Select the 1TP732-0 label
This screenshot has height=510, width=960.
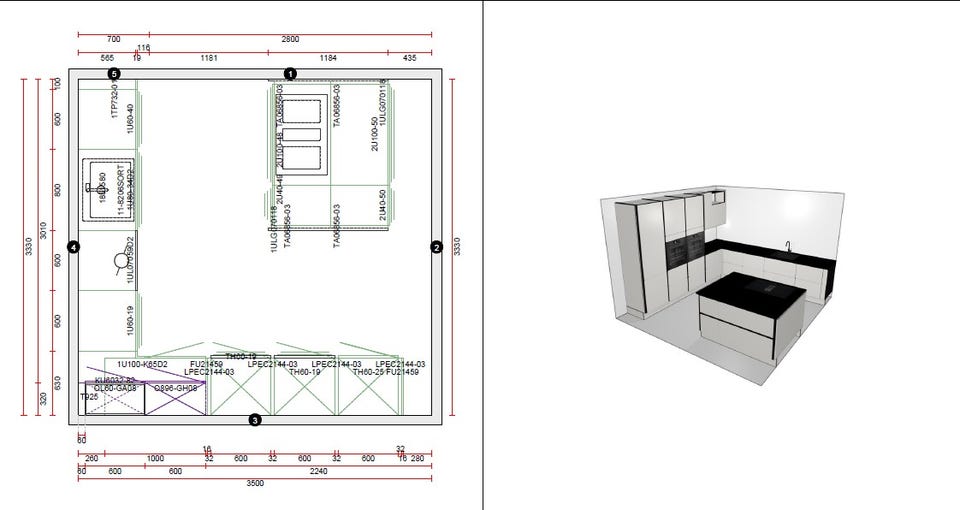[114, 101]
